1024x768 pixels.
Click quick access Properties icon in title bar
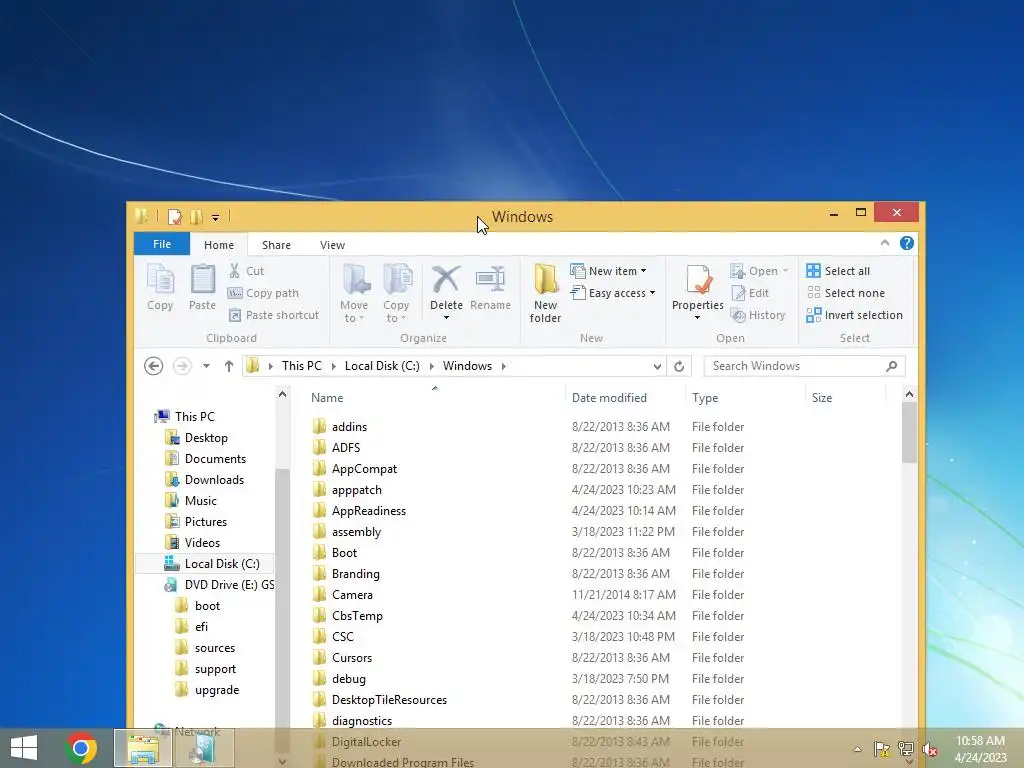click(x=174, y=216)
